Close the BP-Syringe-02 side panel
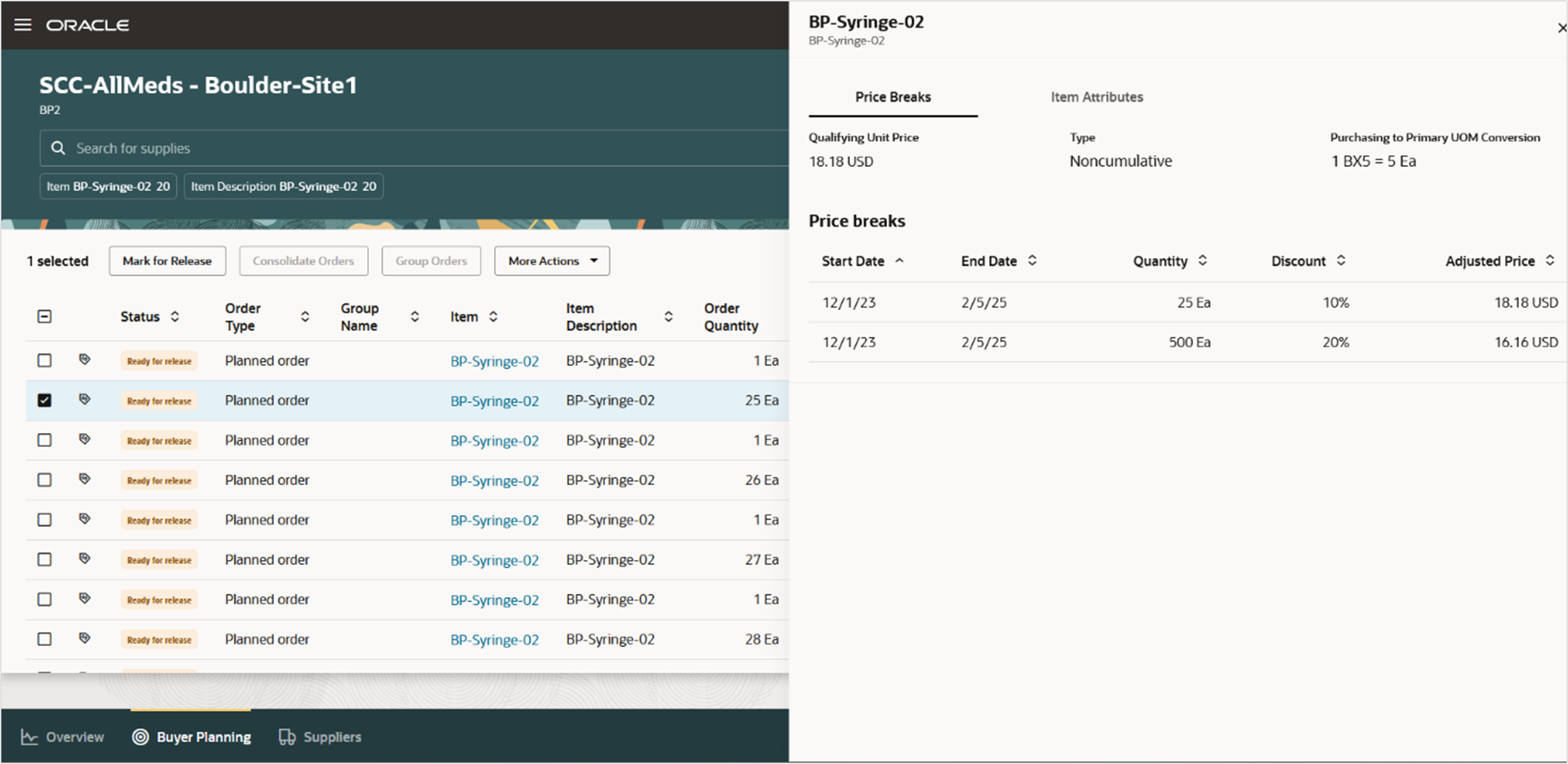1568x764 pixels. (x=1562, y=28)
